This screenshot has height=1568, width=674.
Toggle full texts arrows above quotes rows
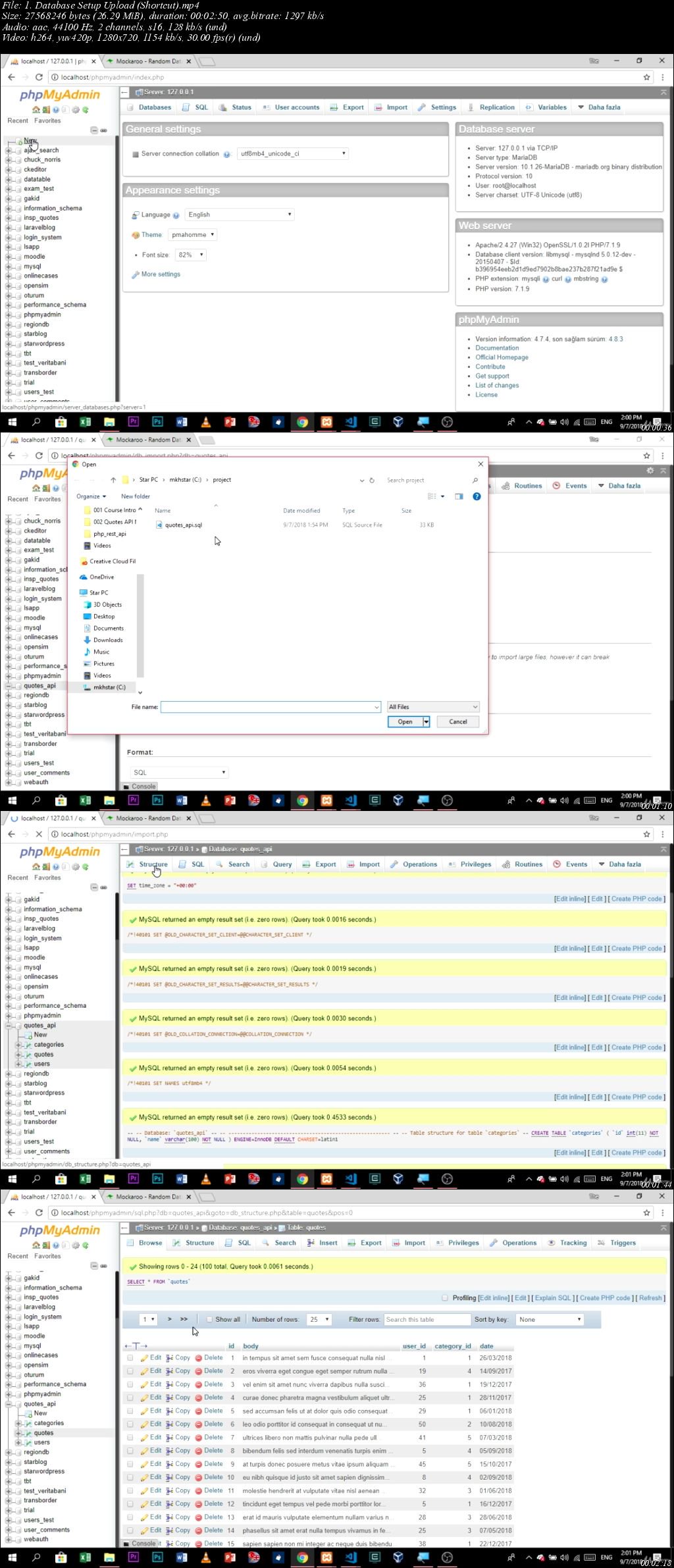click(x=136, y=1346)
